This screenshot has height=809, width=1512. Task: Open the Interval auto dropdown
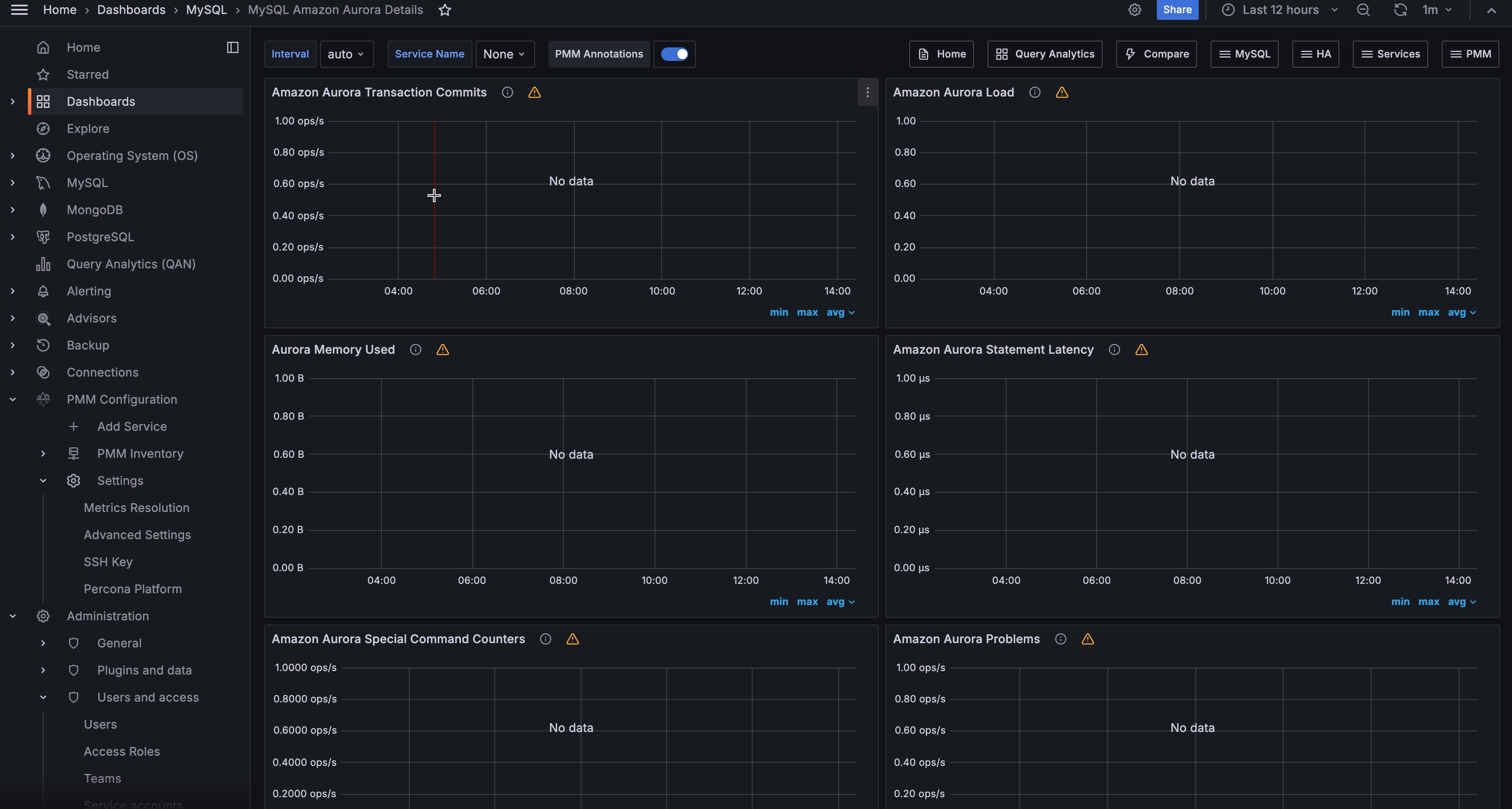(346, 54)
